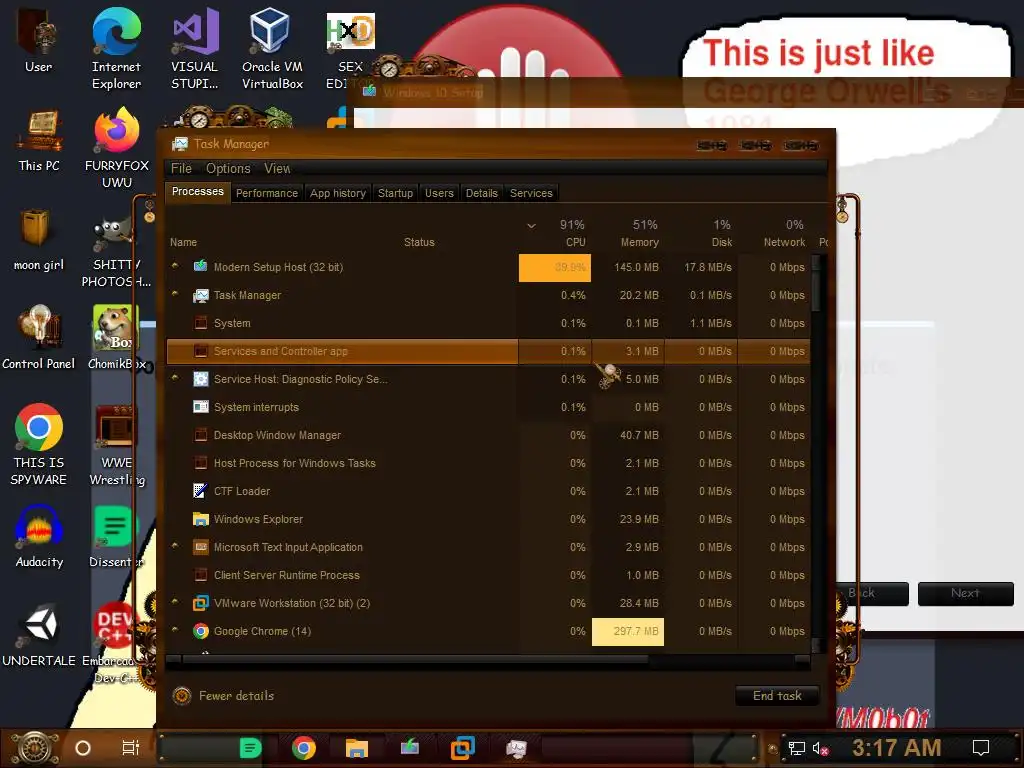The height and width of the screenshot is (768, 1024).
Task: Expand Microsoft Text Input Application group
Action: click(174, 545)
